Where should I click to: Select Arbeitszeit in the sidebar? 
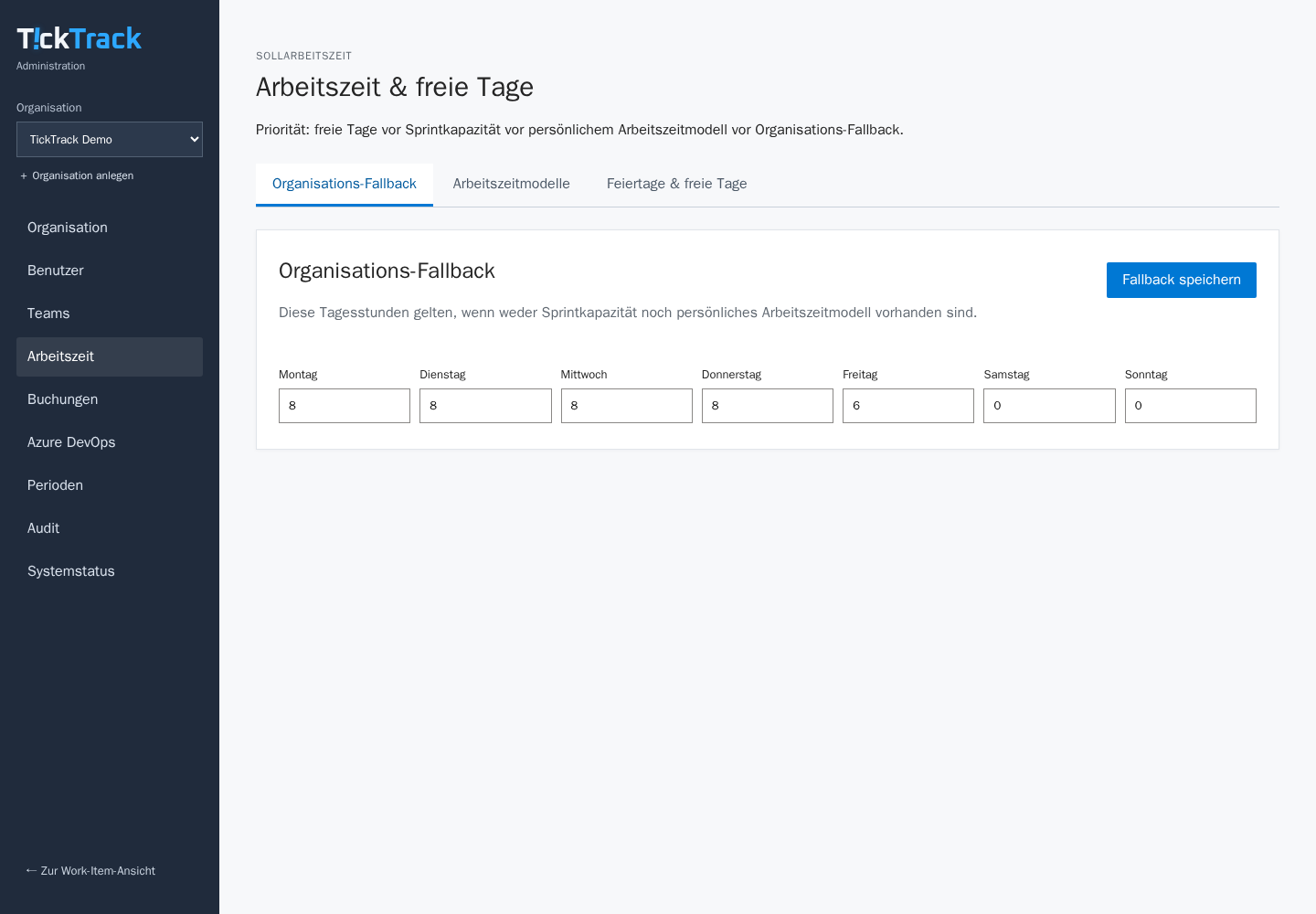110,356
